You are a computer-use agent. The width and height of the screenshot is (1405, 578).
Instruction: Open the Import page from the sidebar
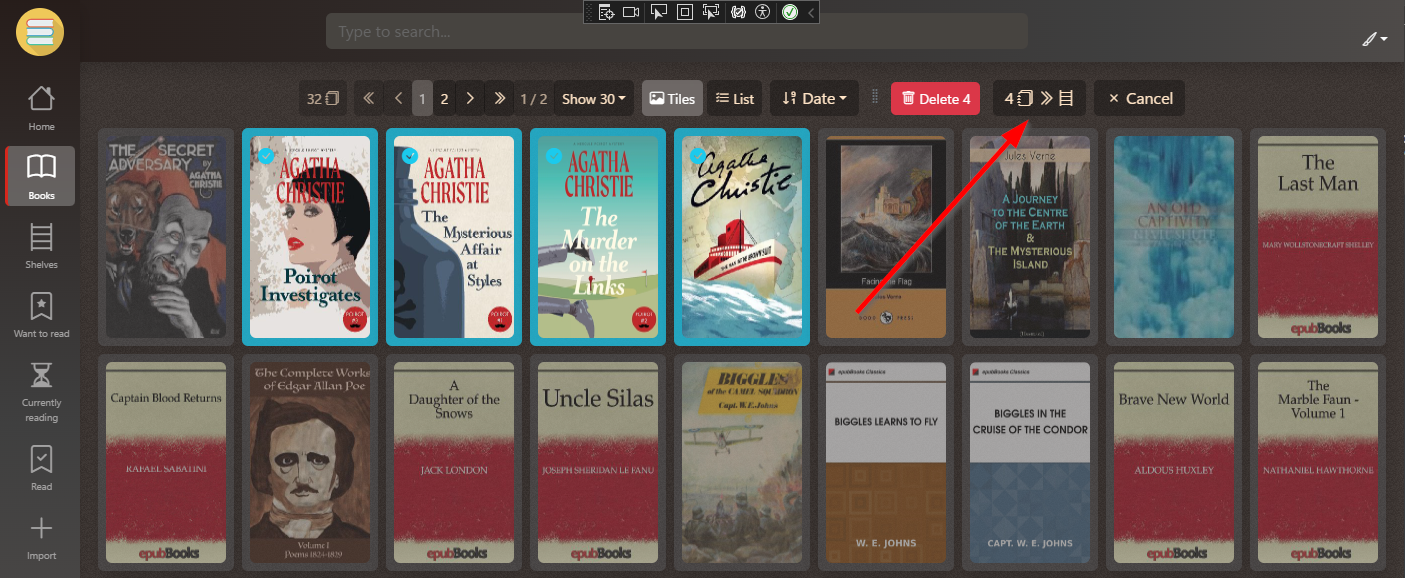point(41,539)
